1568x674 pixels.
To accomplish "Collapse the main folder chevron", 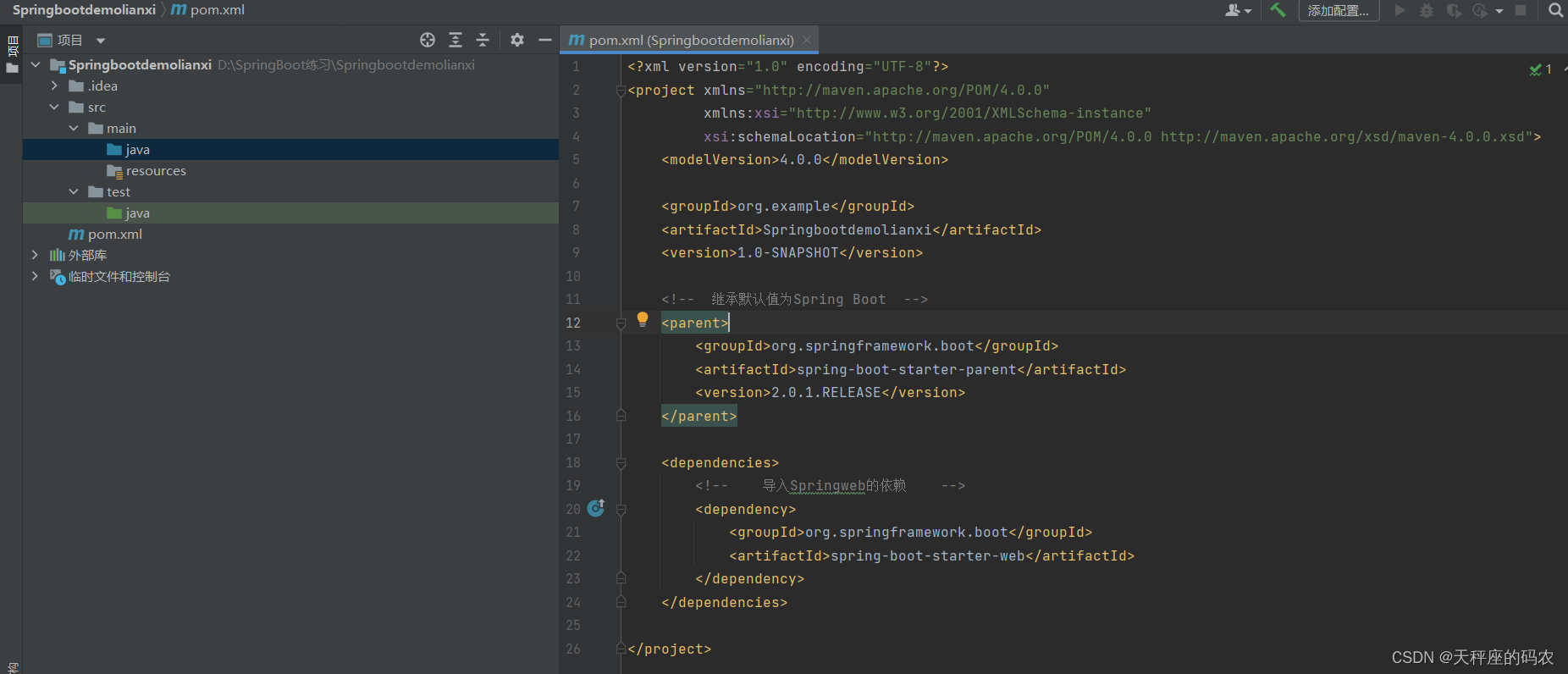I will (x=74, y=128).
